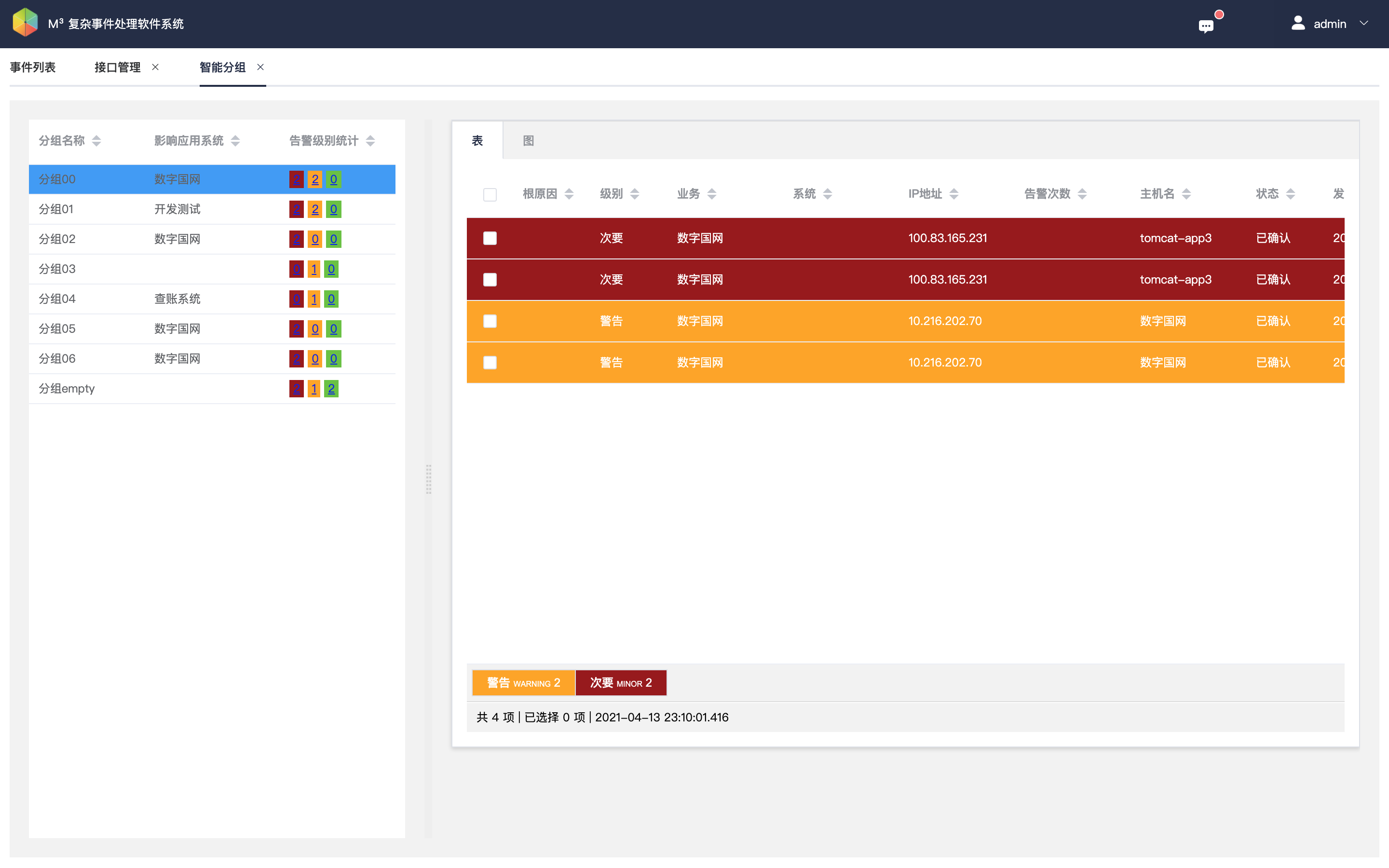Sort the 业务 column

(712, 194)
